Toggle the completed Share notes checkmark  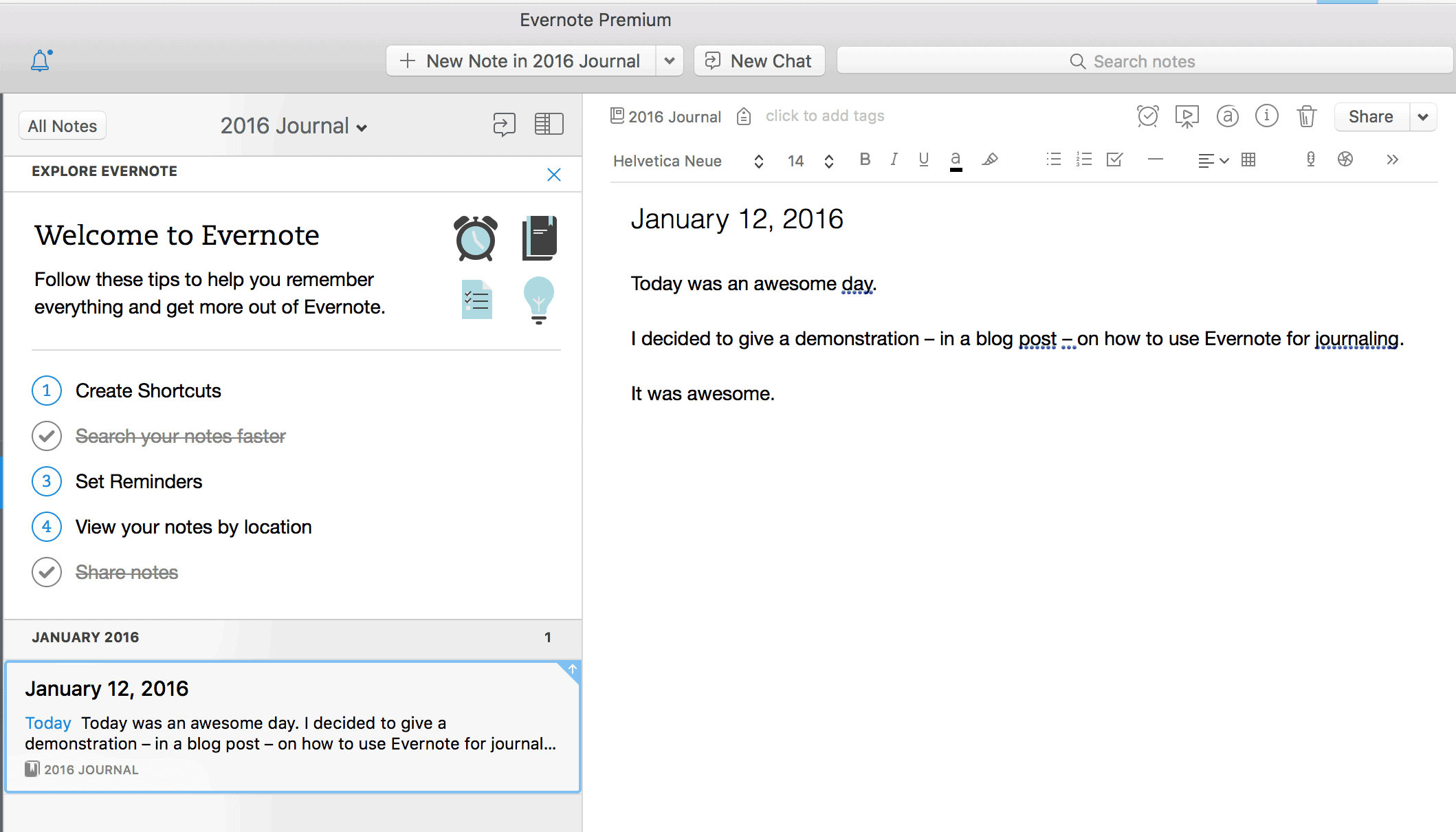click(x=47, y=572)
